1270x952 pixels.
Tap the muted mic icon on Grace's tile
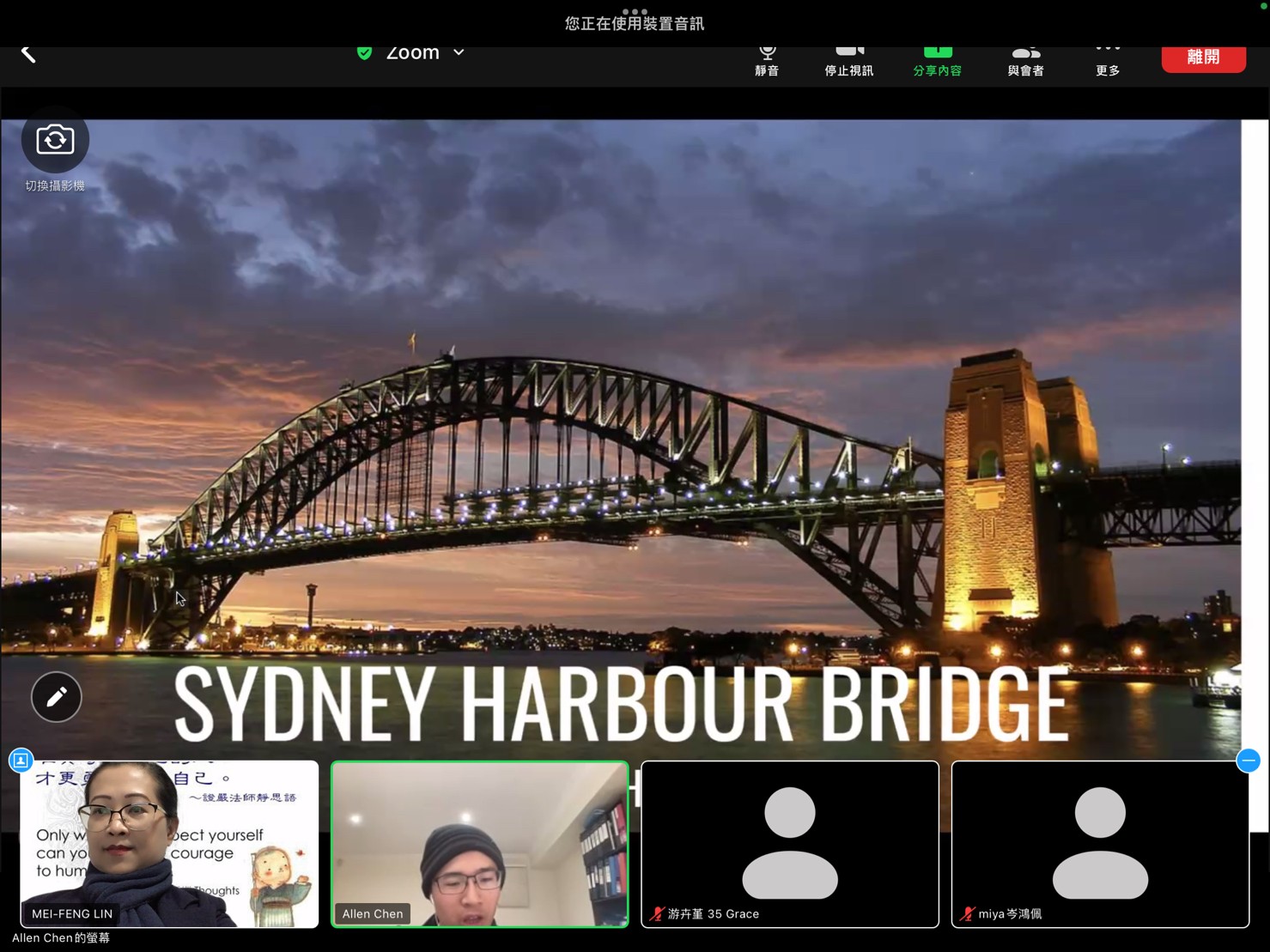658,914
